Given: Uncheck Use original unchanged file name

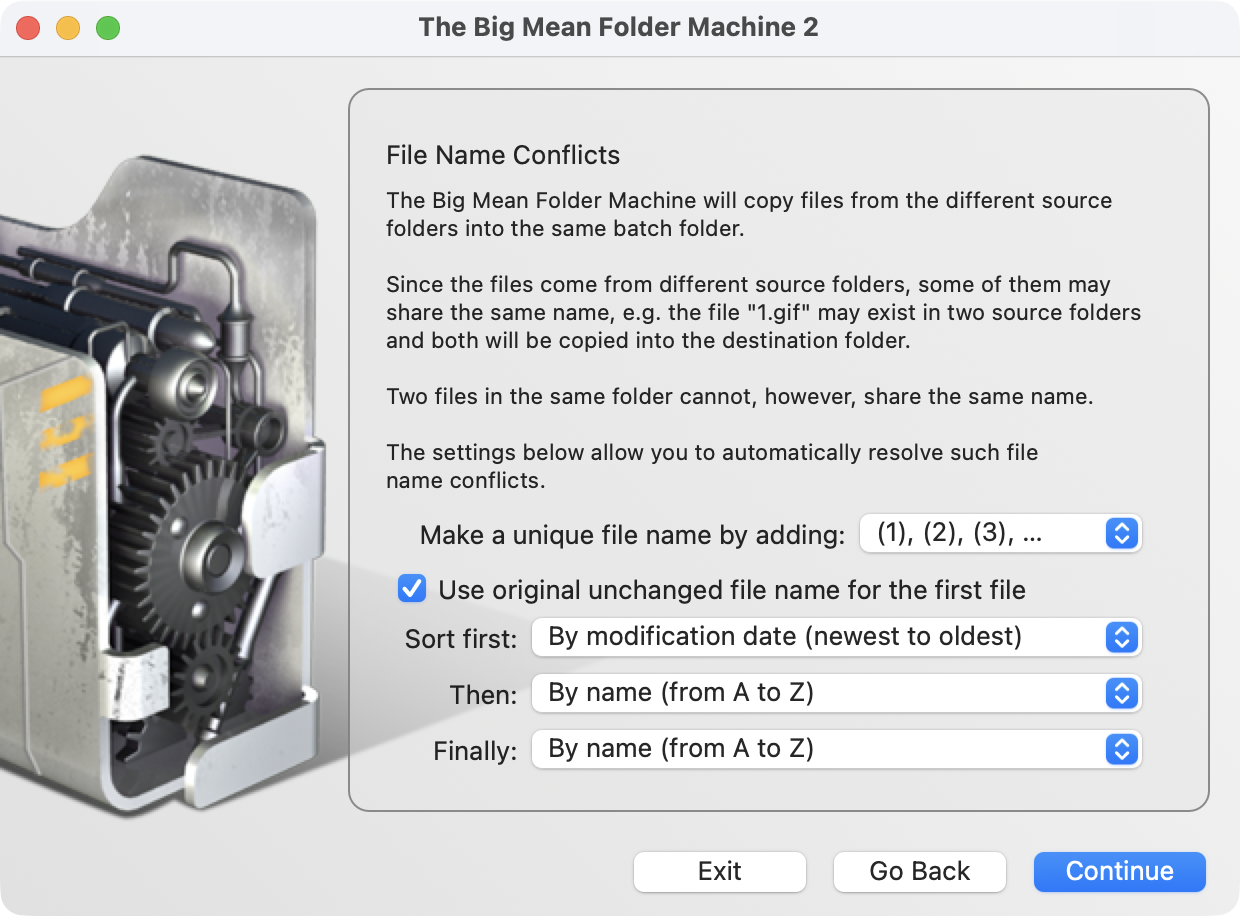Looking at the screenshot, I should [x=412, y=589].
